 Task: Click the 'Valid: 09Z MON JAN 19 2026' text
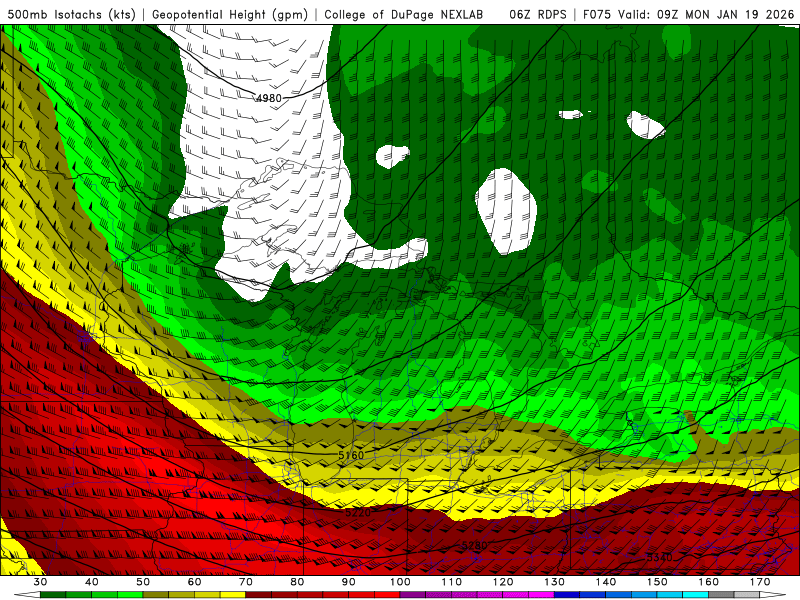pos(706,14)
